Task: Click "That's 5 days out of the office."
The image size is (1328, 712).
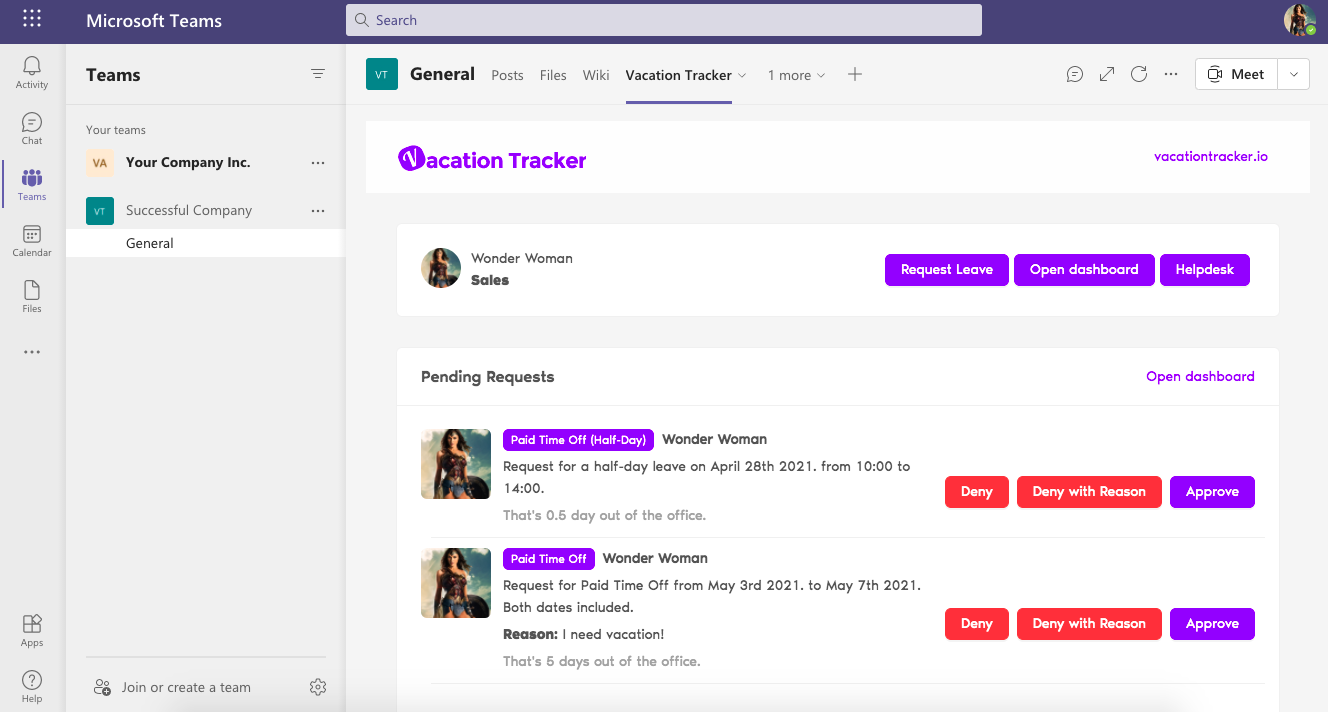Action: point(602,661)
